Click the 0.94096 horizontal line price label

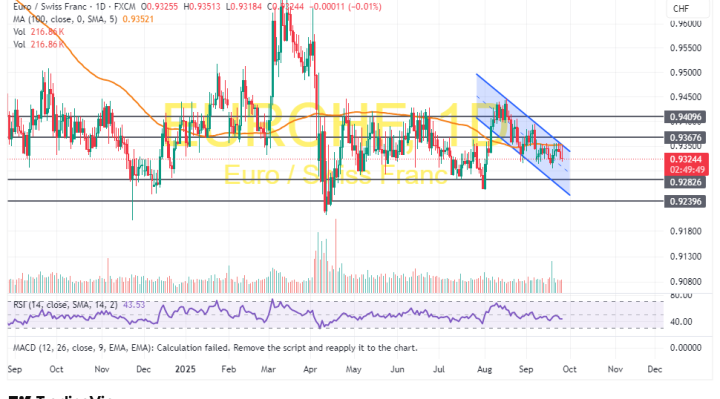(685, 117)
